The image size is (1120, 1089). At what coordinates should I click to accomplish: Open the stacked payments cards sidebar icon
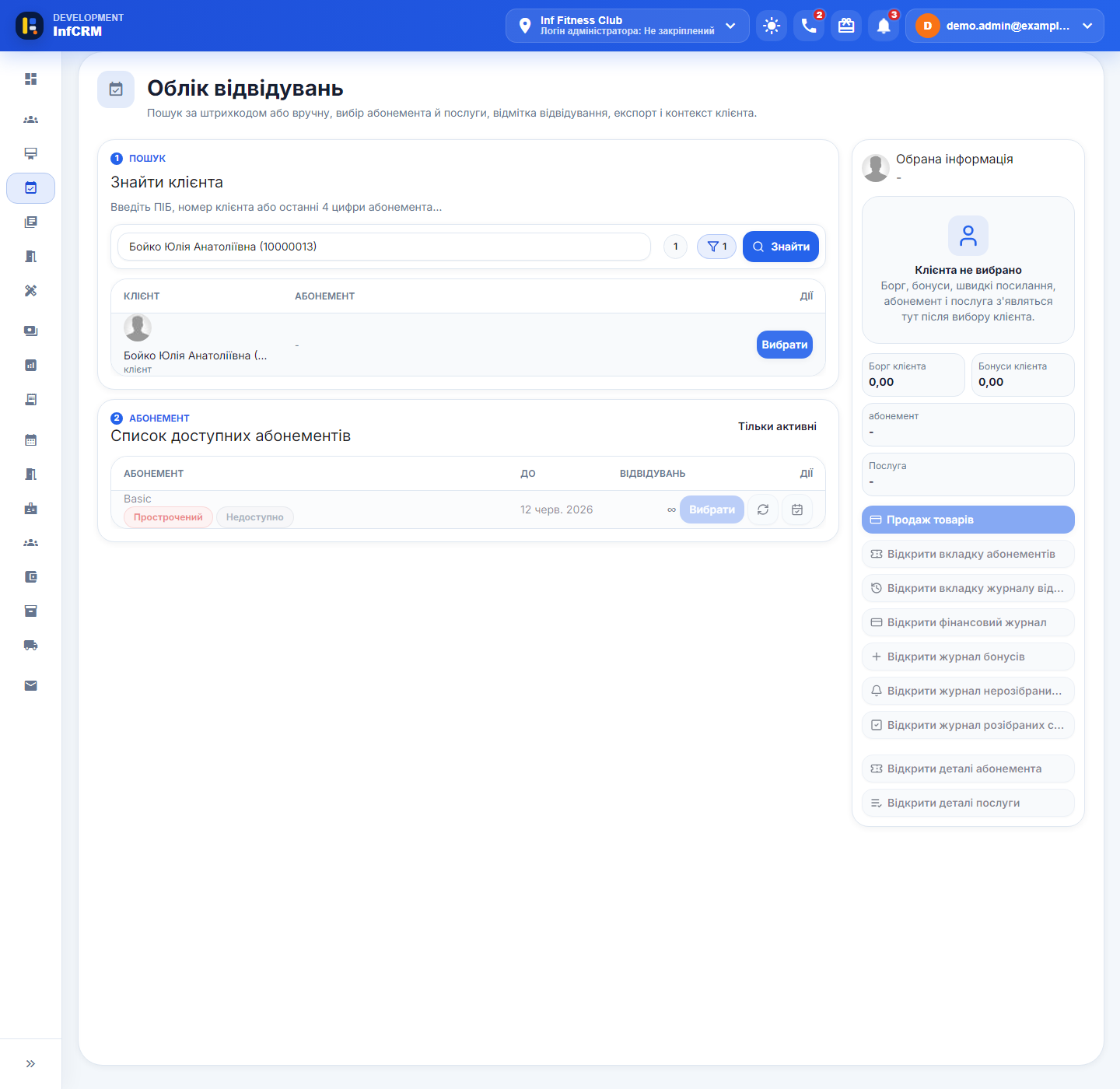point(30,331)
